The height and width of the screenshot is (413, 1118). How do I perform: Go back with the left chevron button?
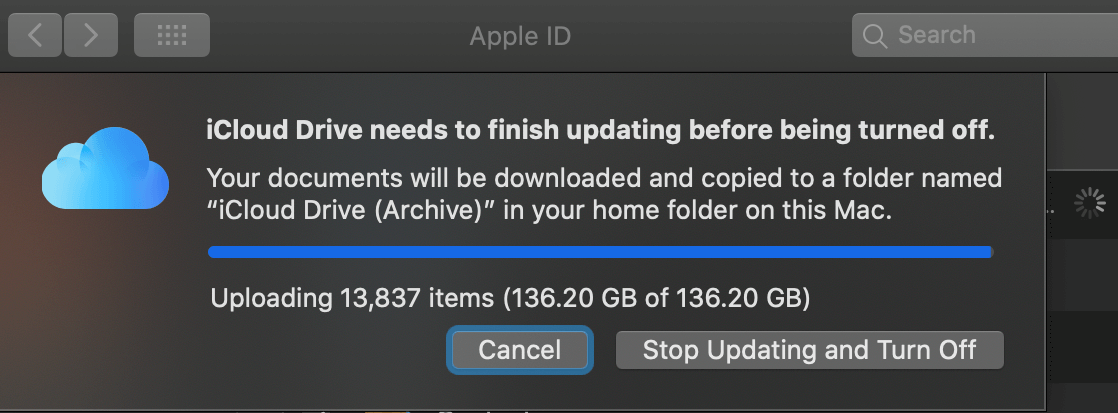[x=36, y=36]
